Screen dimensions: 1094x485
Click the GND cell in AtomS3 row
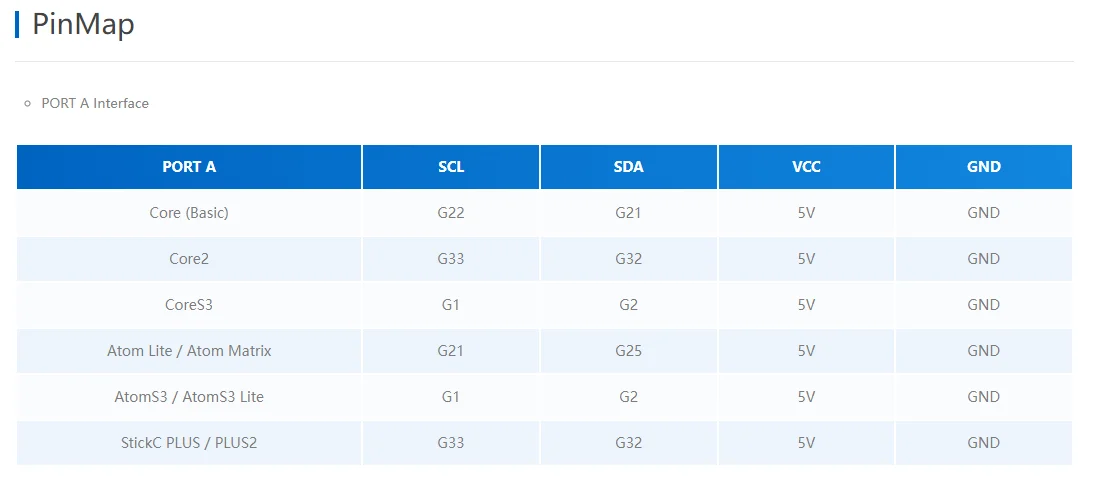[x=983, y=397]
